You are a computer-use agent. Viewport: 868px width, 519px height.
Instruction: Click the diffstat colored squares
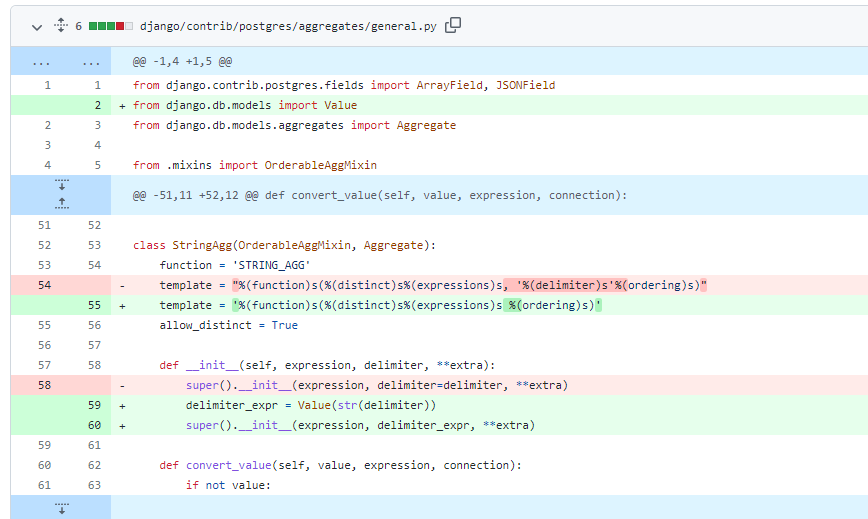110,25
